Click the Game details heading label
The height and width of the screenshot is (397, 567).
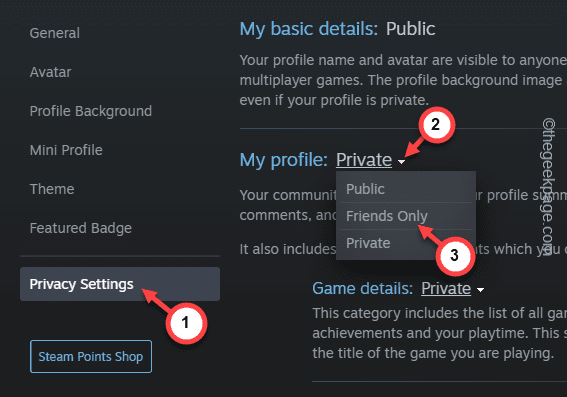point(363,289)
